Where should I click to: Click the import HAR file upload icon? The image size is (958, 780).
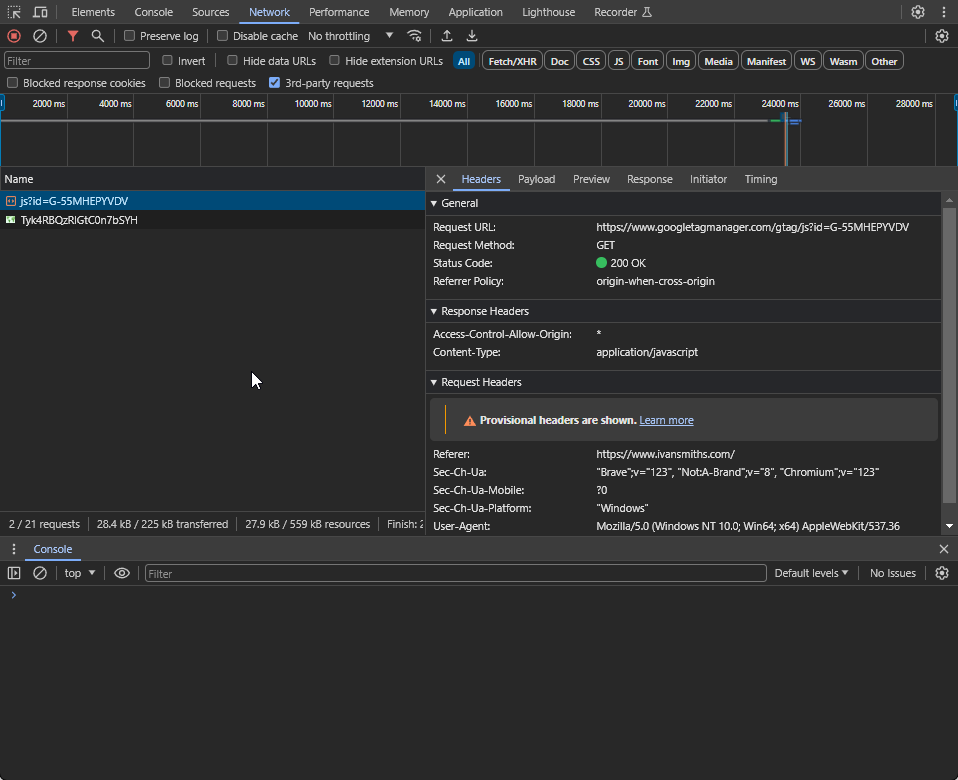pos(447,36)
